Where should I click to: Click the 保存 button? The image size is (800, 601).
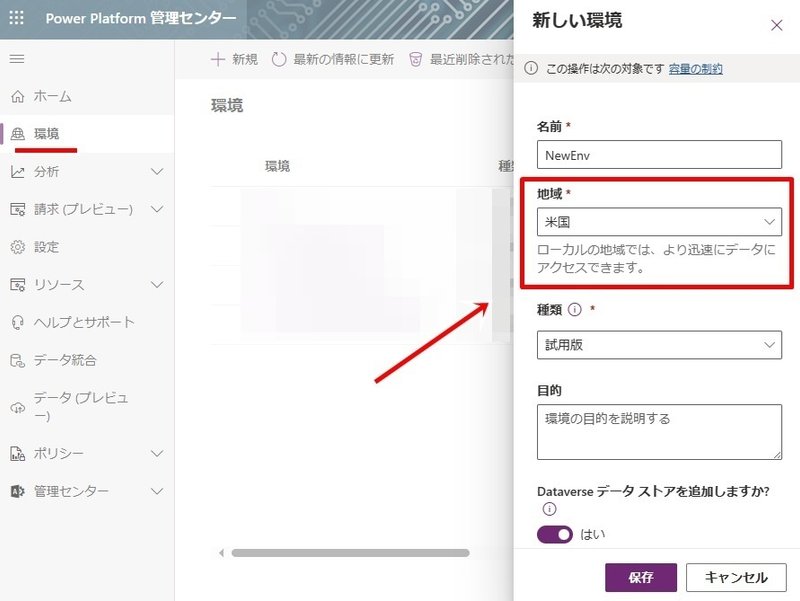coord(641,577)
